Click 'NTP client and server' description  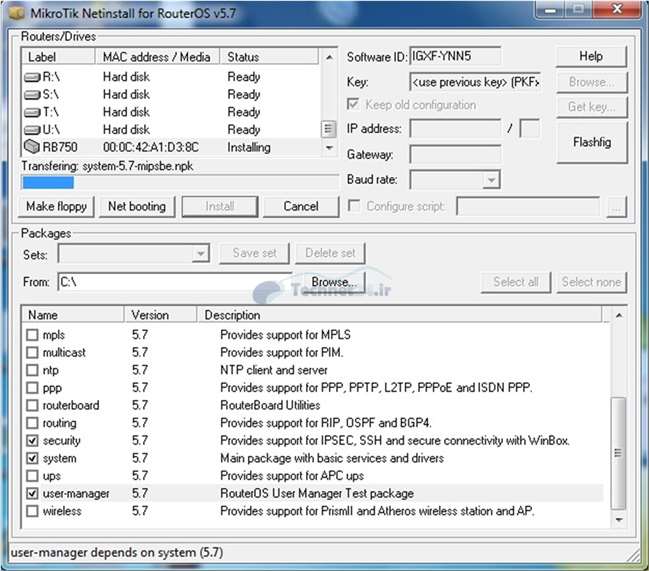pyautogui.click(x=274, y=370)
